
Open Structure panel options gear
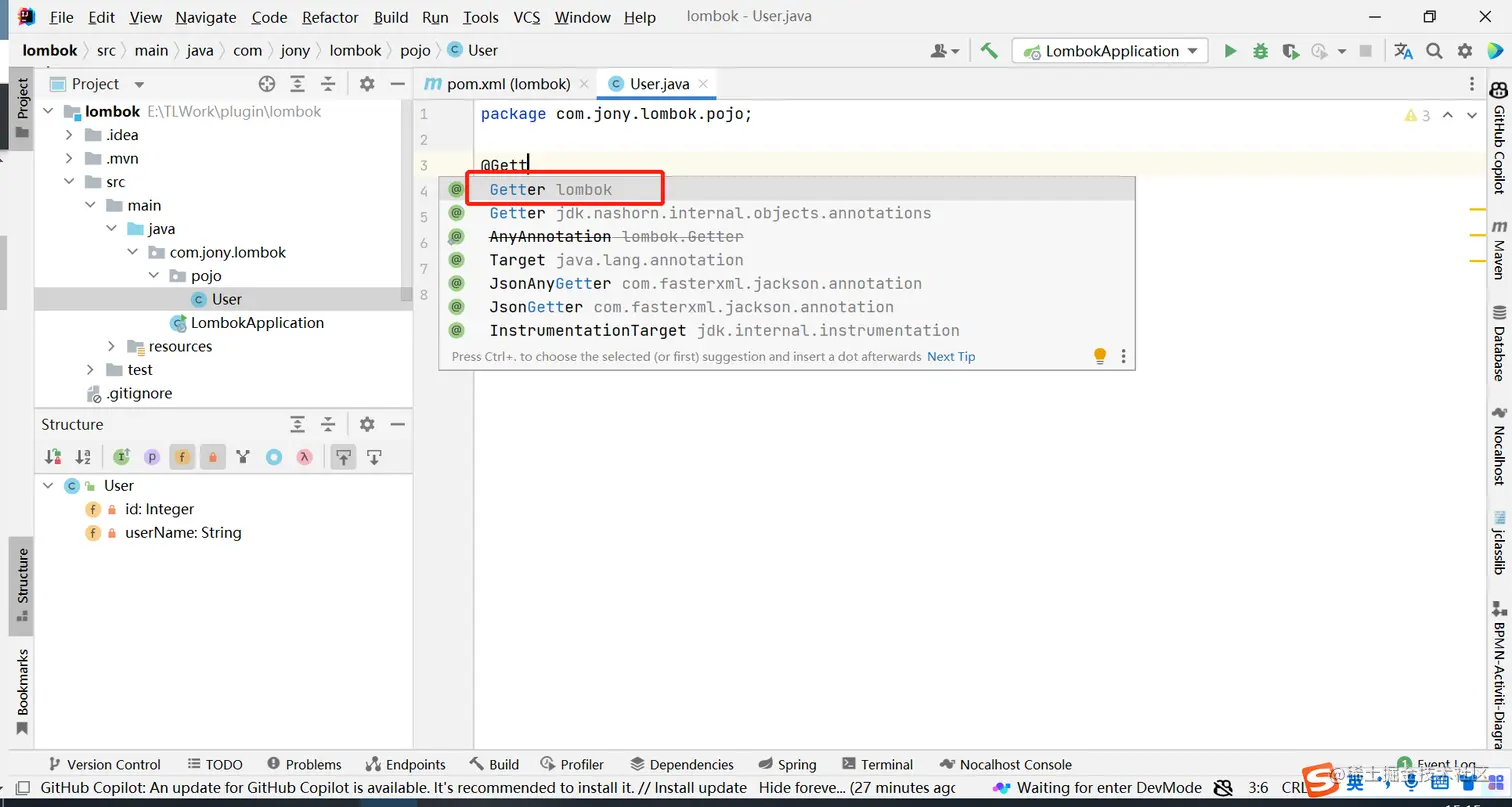367,424
